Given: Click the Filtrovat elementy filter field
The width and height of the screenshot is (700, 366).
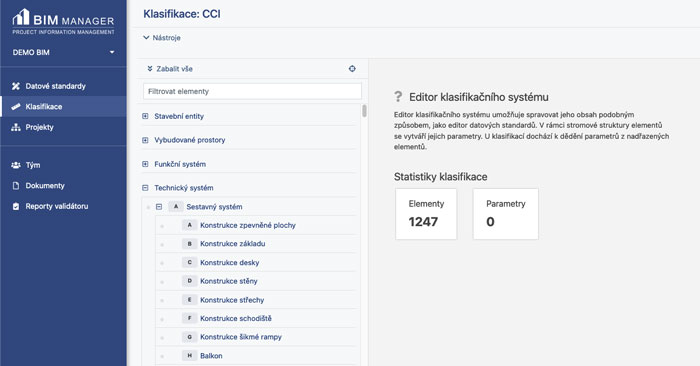Looking at the screenshot, I should coord(252,92).
